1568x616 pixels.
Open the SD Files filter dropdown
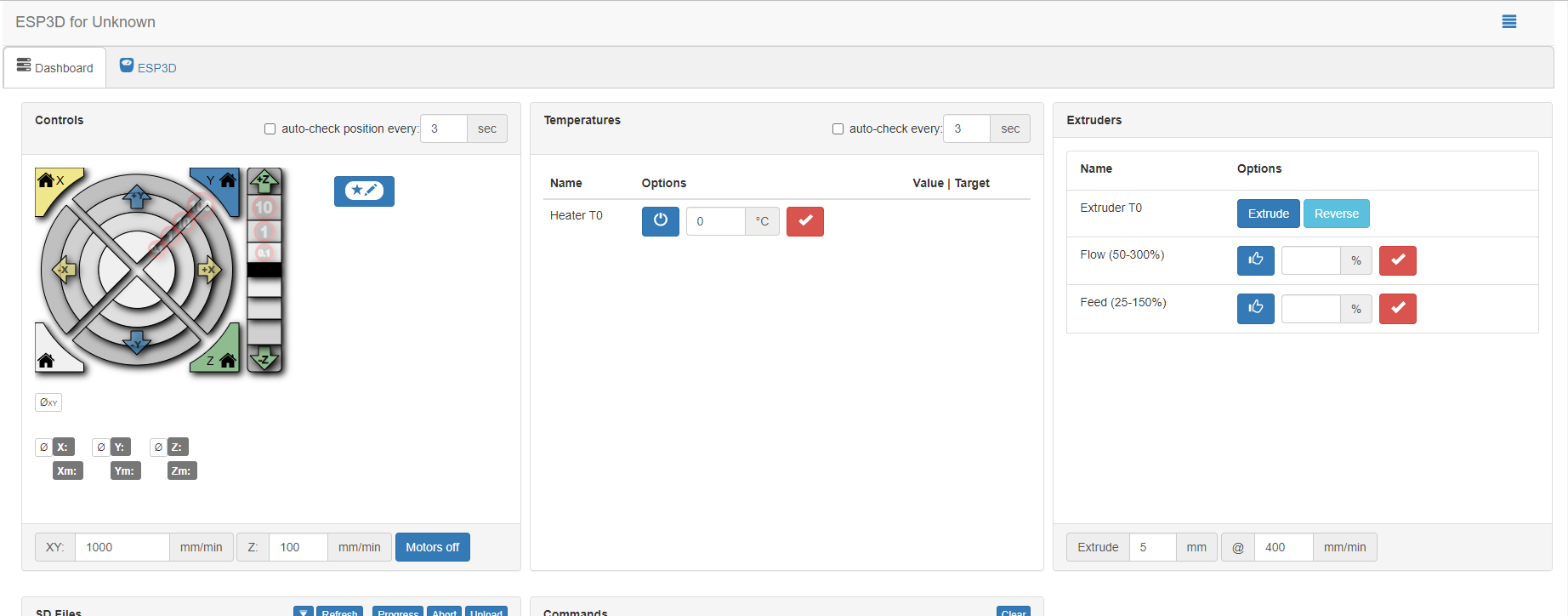click(x=304, y=612)
